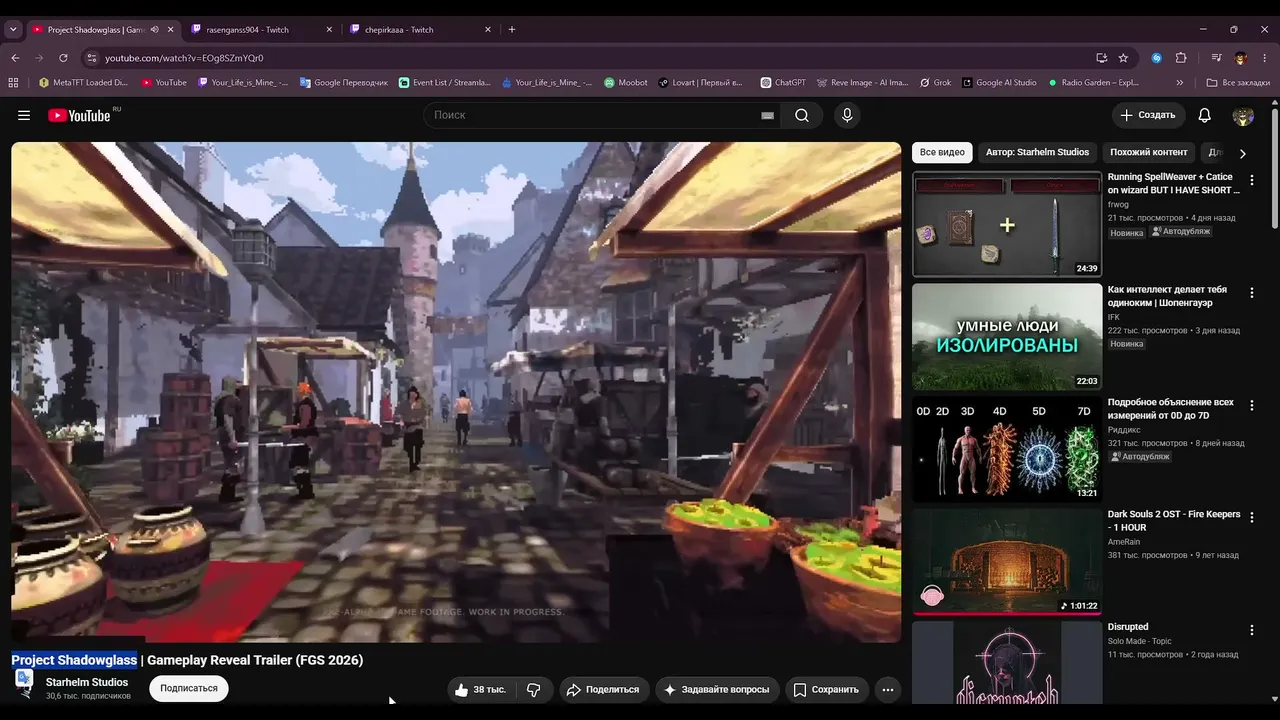This screenshot has height=720, width=1280.
Task: Open a new browser tab
Action: [x=512, y=30]
